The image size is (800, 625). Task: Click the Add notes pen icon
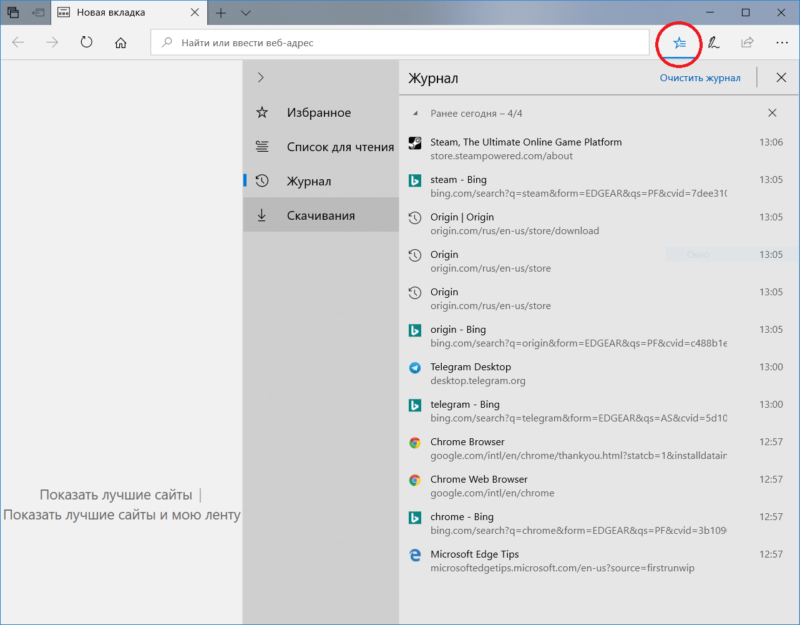click(x=713, y=43)
